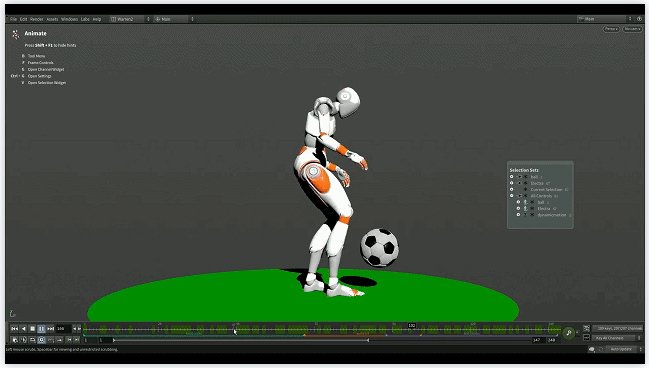Toggle the highlighted icon in lower playbar row
Screen dimensions: 649x368
point(41,340)
